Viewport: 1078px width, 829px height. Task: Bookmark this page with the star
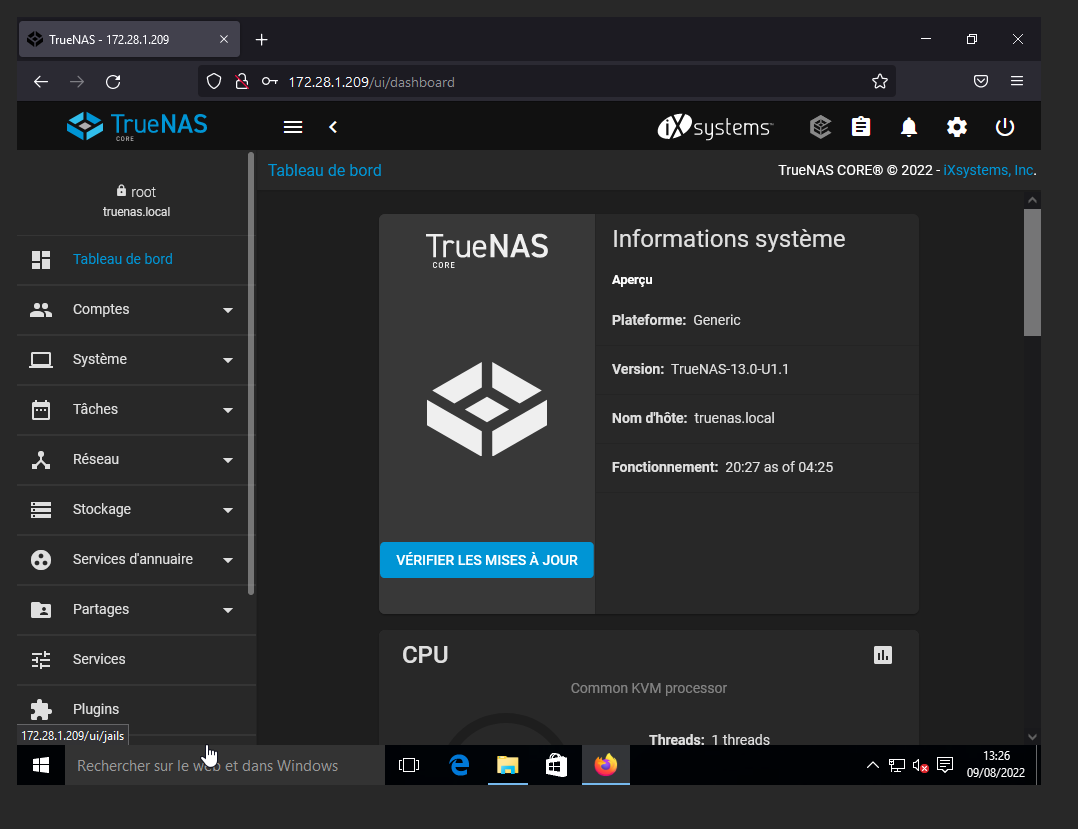(879, 82)
